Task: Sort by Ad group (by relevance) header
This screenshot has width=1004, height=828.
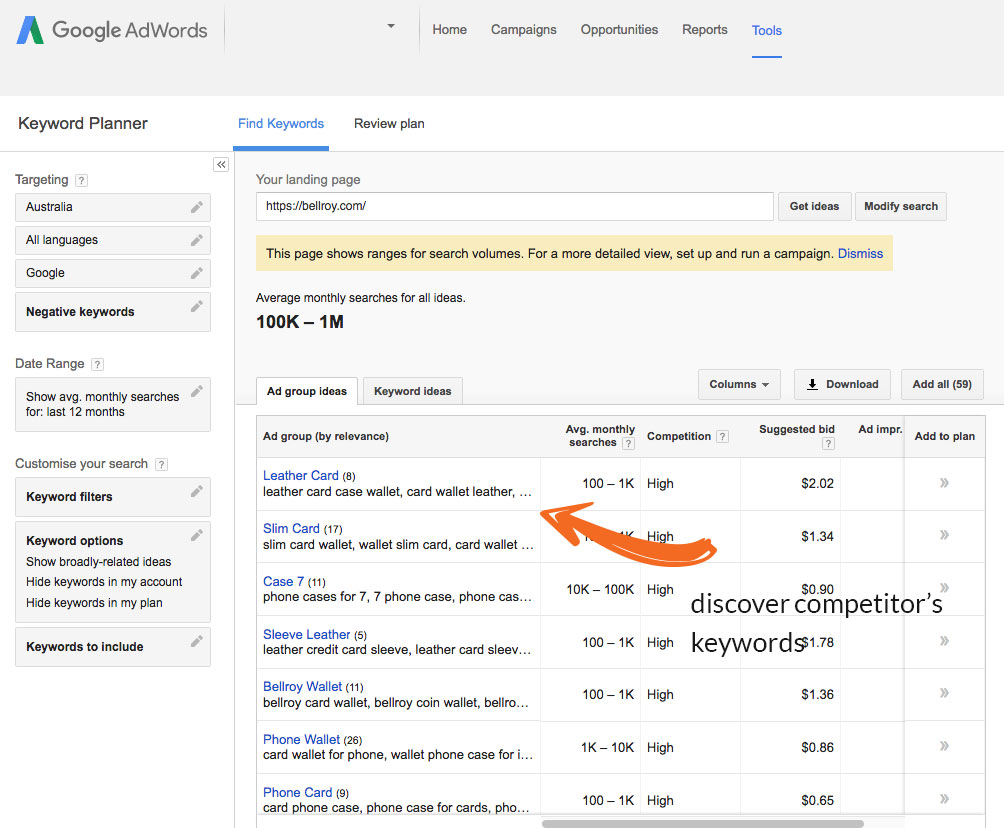Action: coord(326,437)
